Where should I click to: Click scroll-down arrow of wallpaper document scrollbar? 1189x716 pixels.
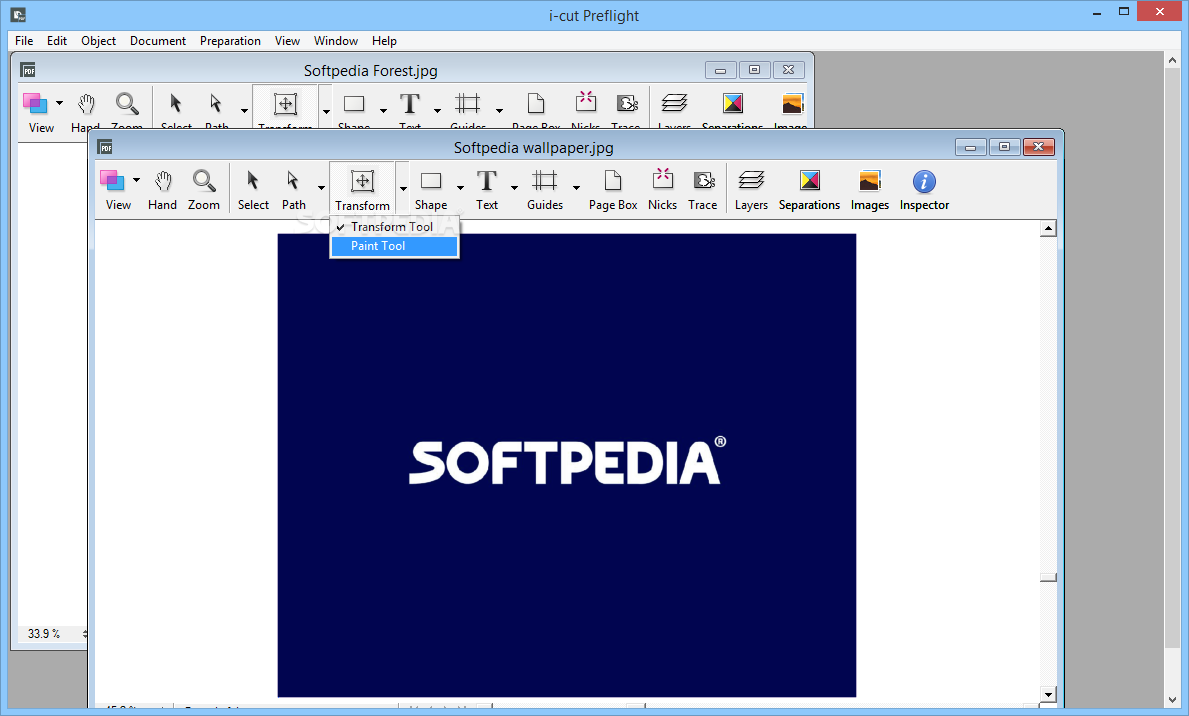coord(1048,694)
